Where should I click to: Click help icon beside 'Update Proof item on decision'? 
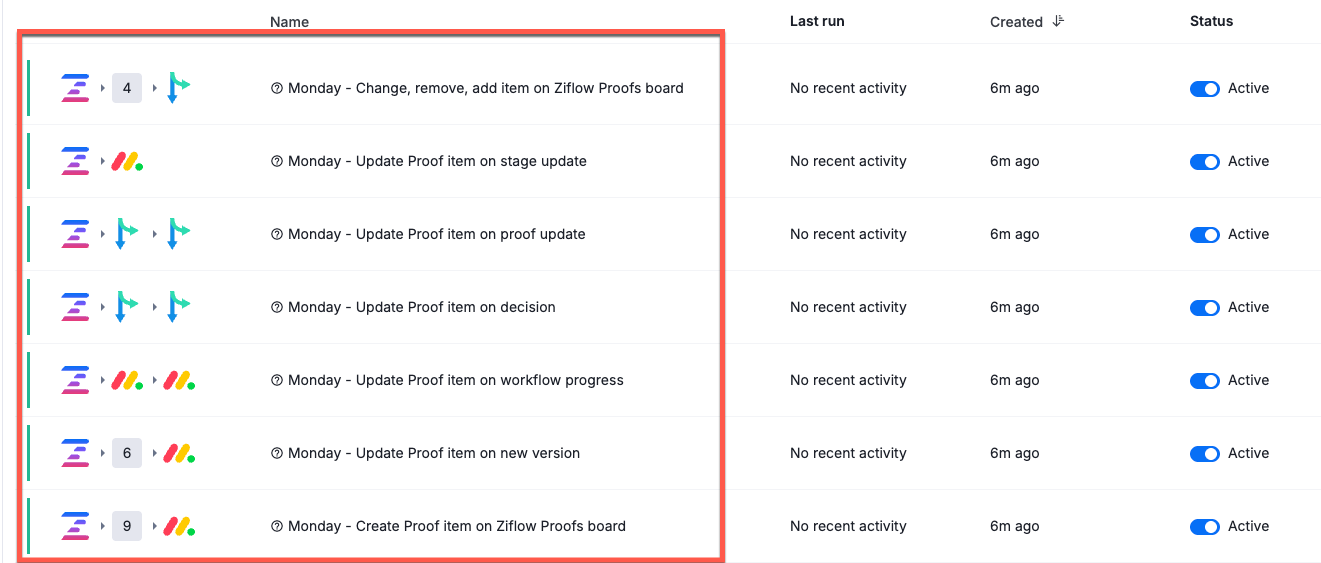click(277, 307)
